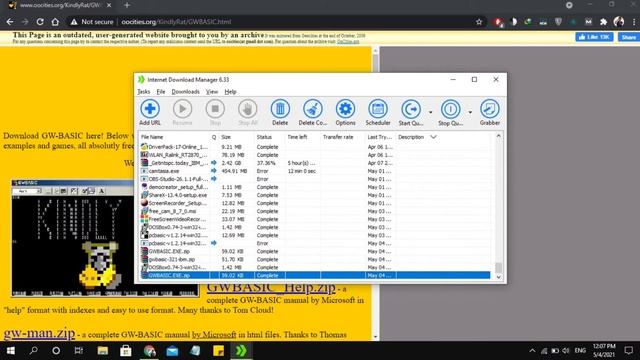The image size is (640, 360).
Task: Click the Delete toolbar icon in IDM
Action: [280, 112]
